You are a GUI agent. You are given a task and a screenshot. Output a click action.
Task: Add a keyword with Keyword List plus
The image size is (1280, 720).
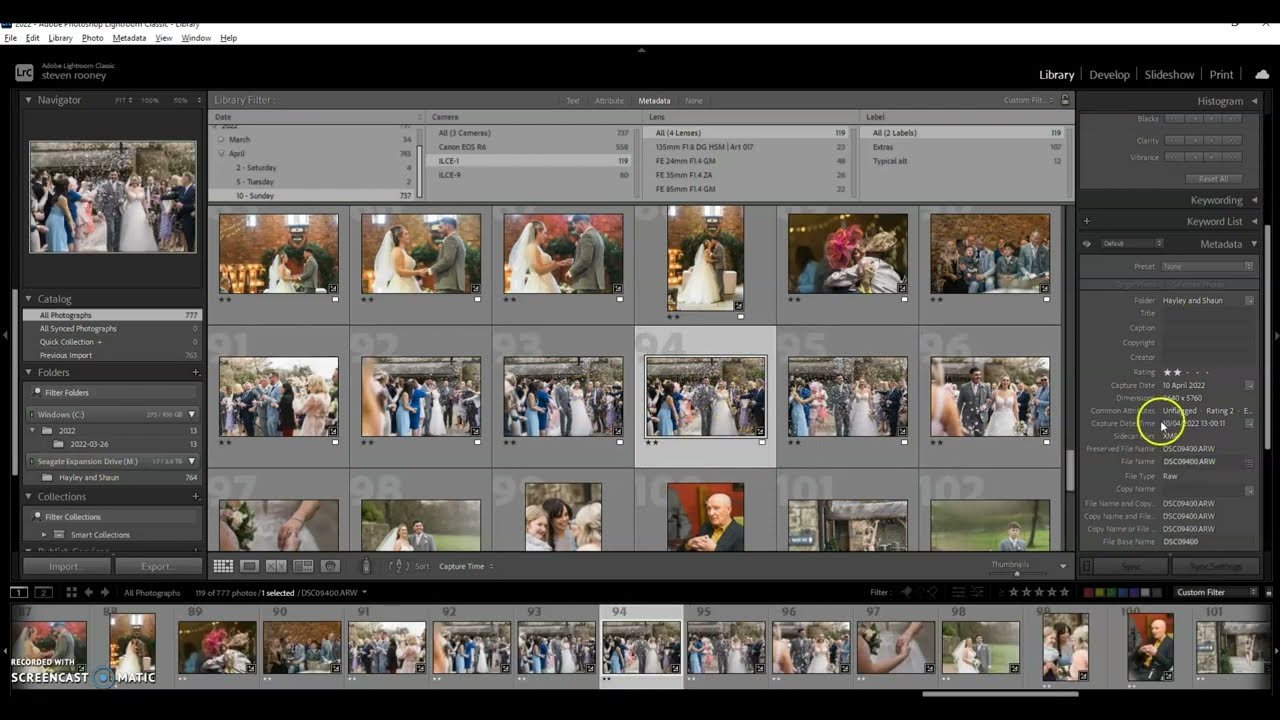pos(1087,221)
